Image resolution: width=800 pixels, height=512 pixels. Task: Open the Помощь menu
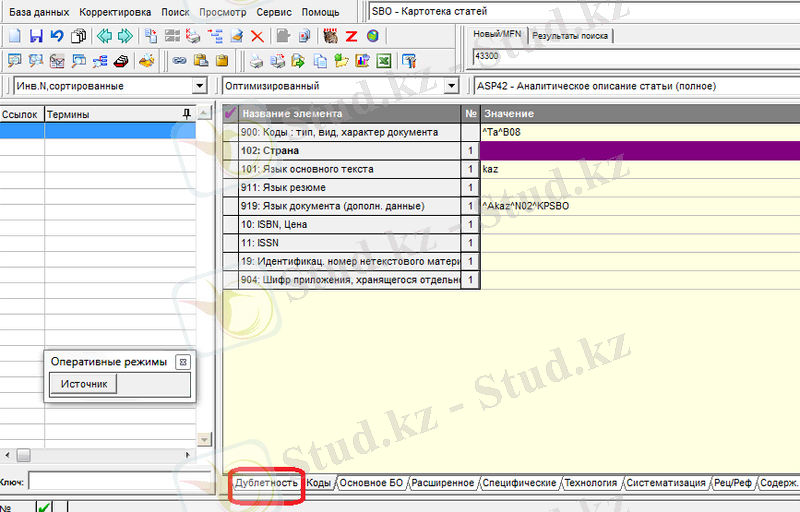point(320,12)
